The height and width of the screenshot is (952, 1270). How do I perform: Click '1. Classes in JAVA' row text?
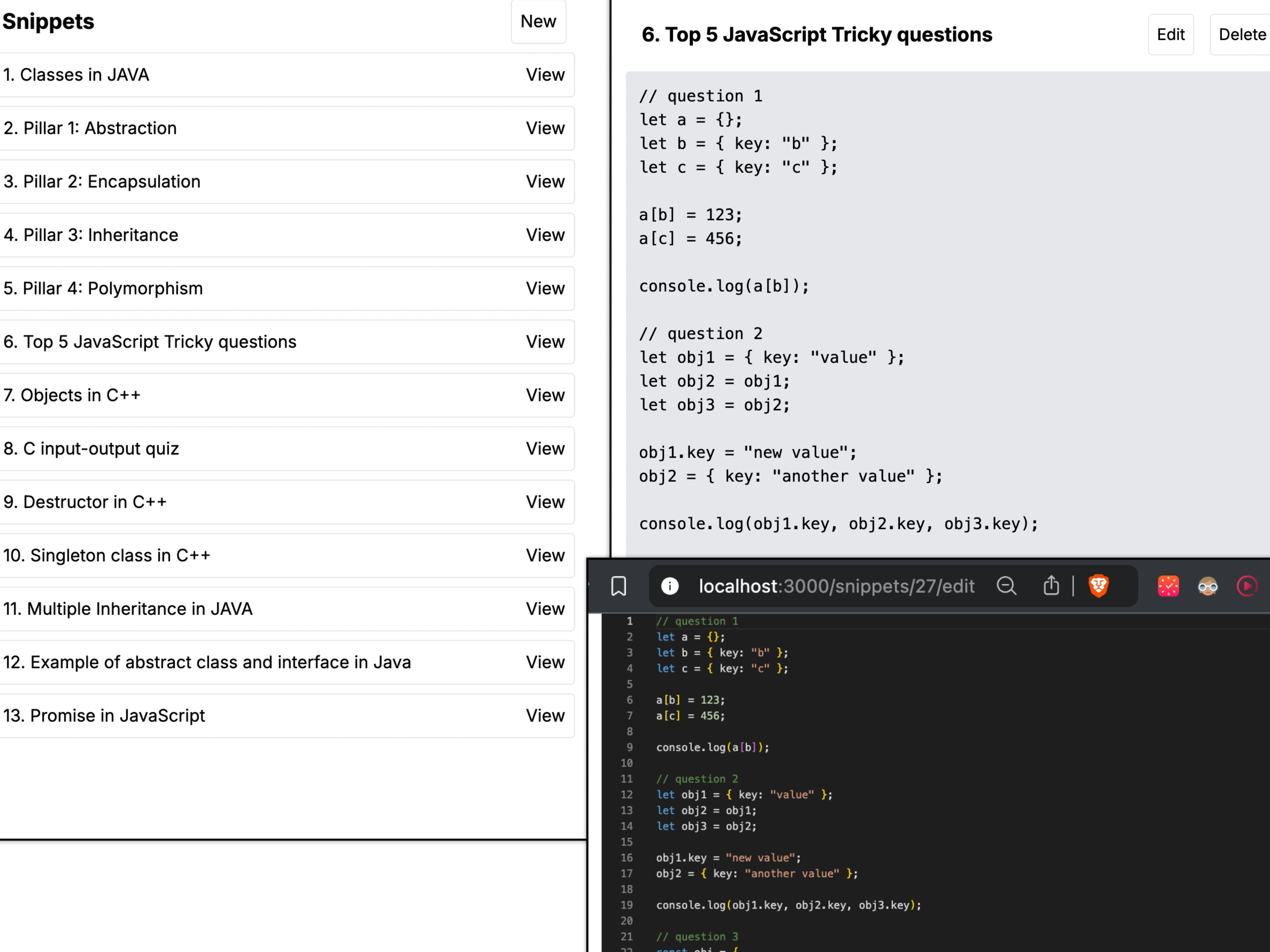(76, 75)
